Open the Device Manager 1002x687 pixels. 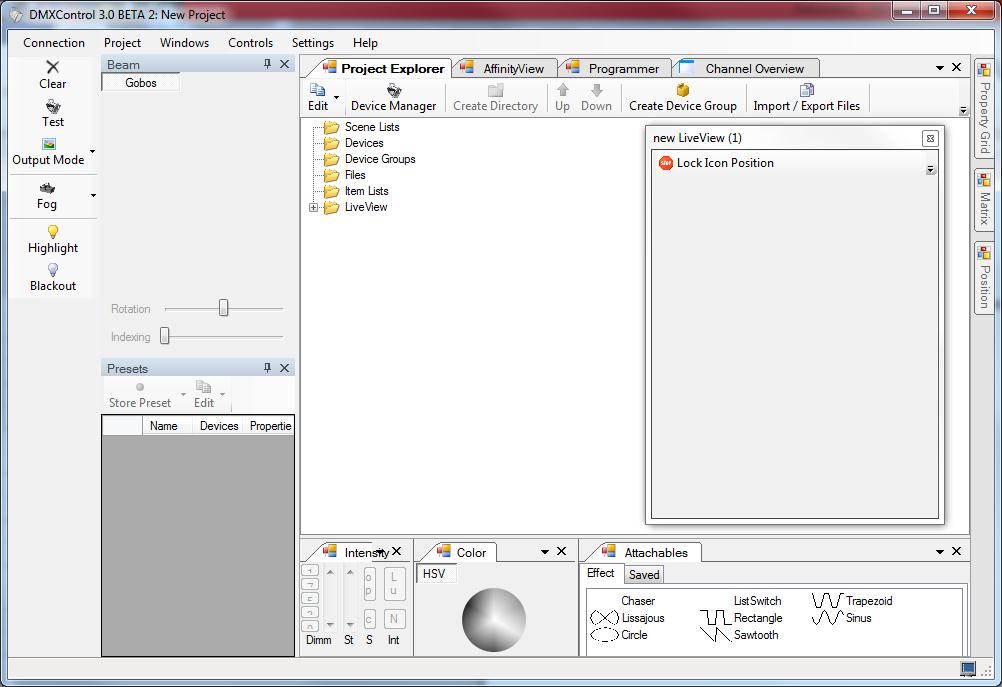click(x=393, y=91)
